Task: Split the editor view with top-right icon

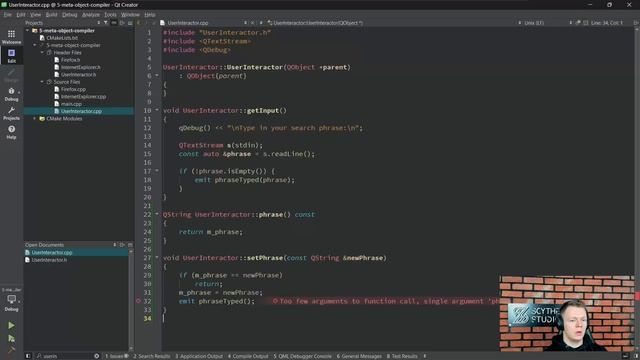Action: coord(636,23)
